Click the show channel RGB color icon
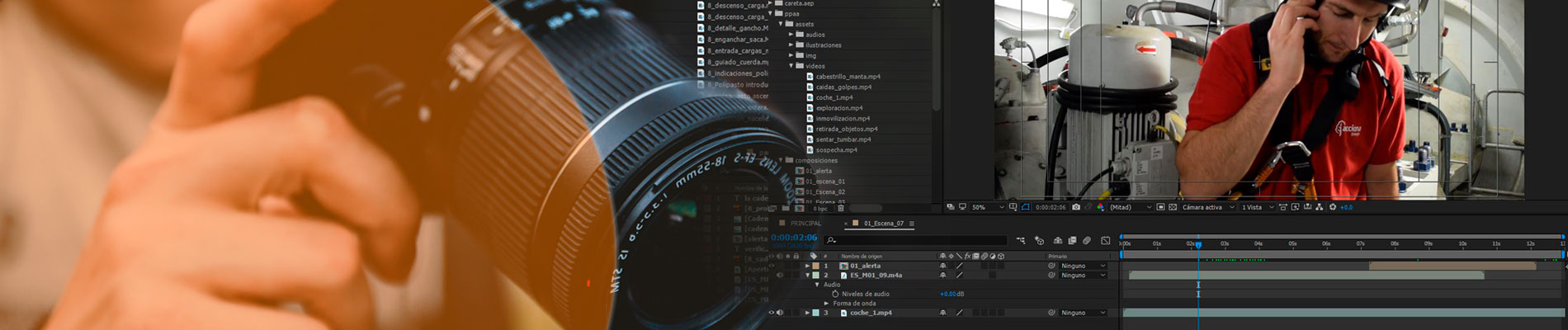The height and width of the screenshot is (330, 1568). tap(1100, 207)
